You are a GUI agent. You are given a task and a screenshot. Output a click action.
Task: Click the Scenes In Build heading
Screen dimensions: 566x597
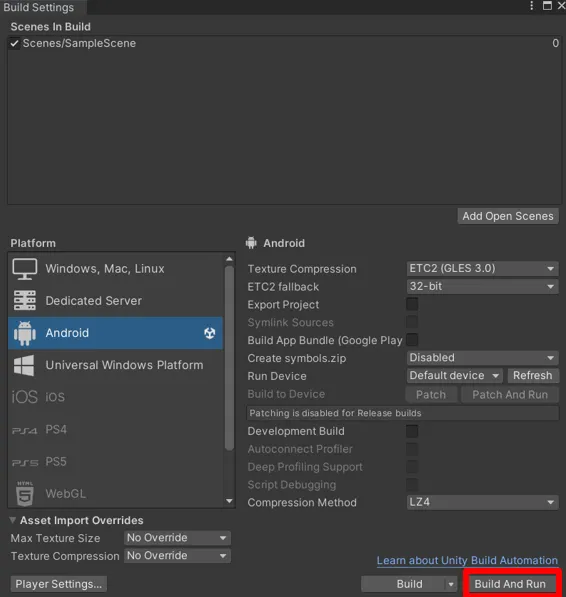click(51, 27)
